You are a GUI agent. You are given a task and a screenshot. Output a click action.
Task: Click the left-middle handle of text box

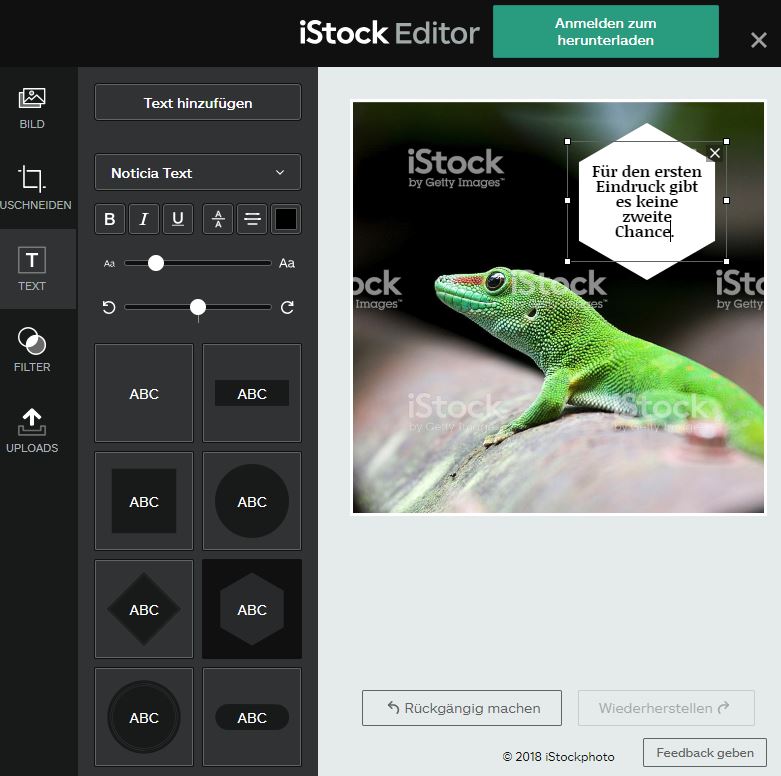[x=567, y=200]
